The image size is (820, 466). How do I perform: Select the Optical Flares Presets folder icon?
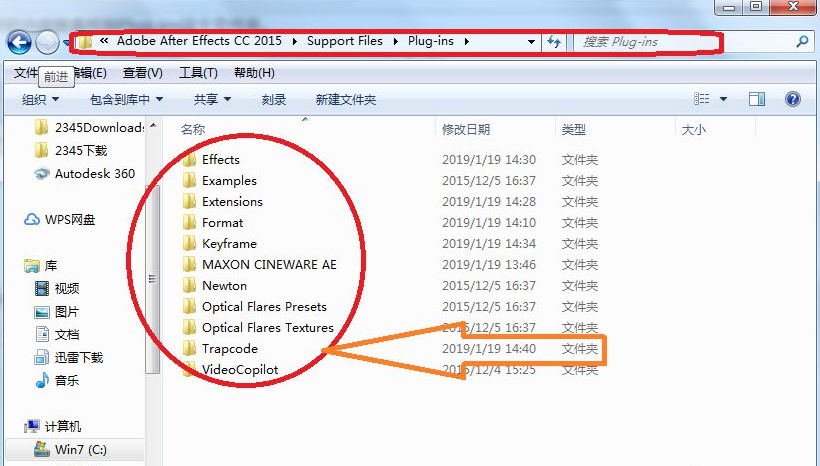189,306
